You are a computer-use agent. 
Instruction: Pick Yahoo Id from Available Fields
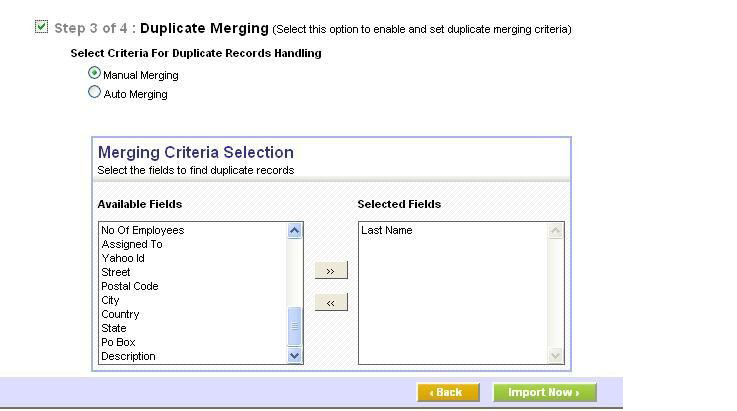coord(123,258)
